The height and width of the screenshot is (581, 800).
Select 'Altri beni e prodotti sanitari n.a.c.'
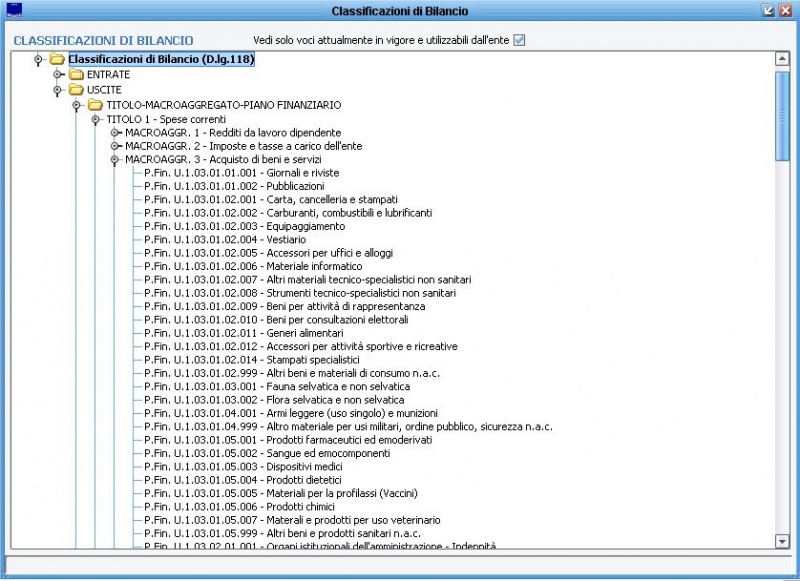coord(283,533)
